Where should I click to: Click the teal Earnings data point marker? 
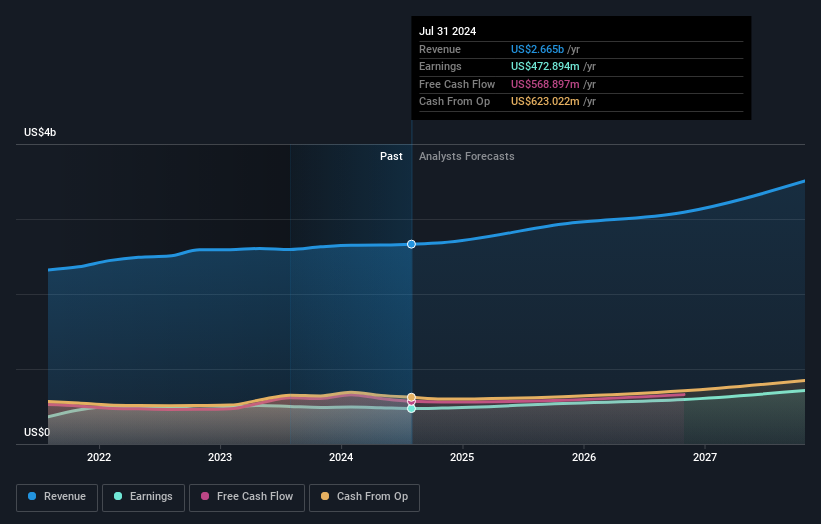(x=412, y=409)
